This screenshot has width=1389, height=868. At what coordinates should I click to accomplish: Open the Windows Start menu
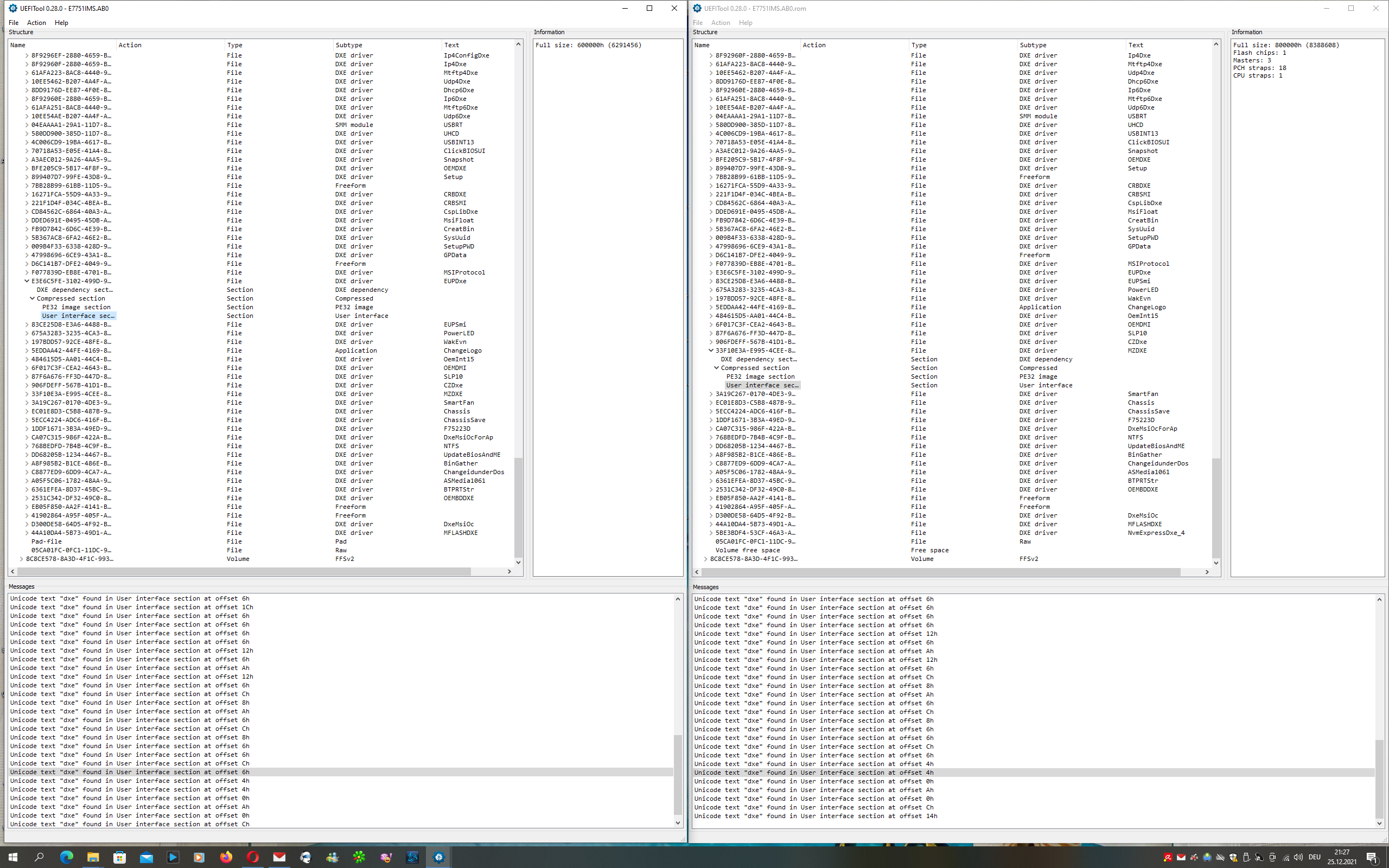(12, 857)
